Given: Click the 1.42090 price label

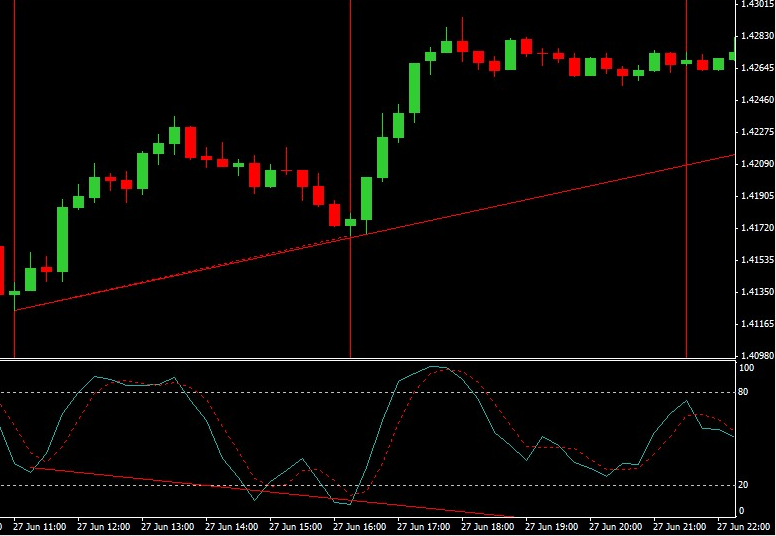Looking at the screenshot, I should coord(757,164).
